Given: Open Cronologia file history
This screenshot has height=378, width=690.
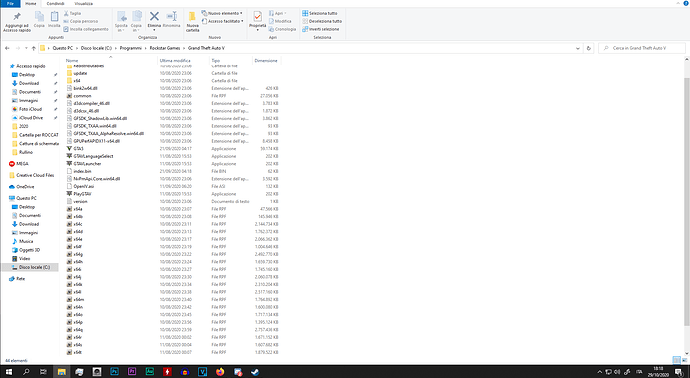Looking at the screenshot, I should [x=282, y=29].
